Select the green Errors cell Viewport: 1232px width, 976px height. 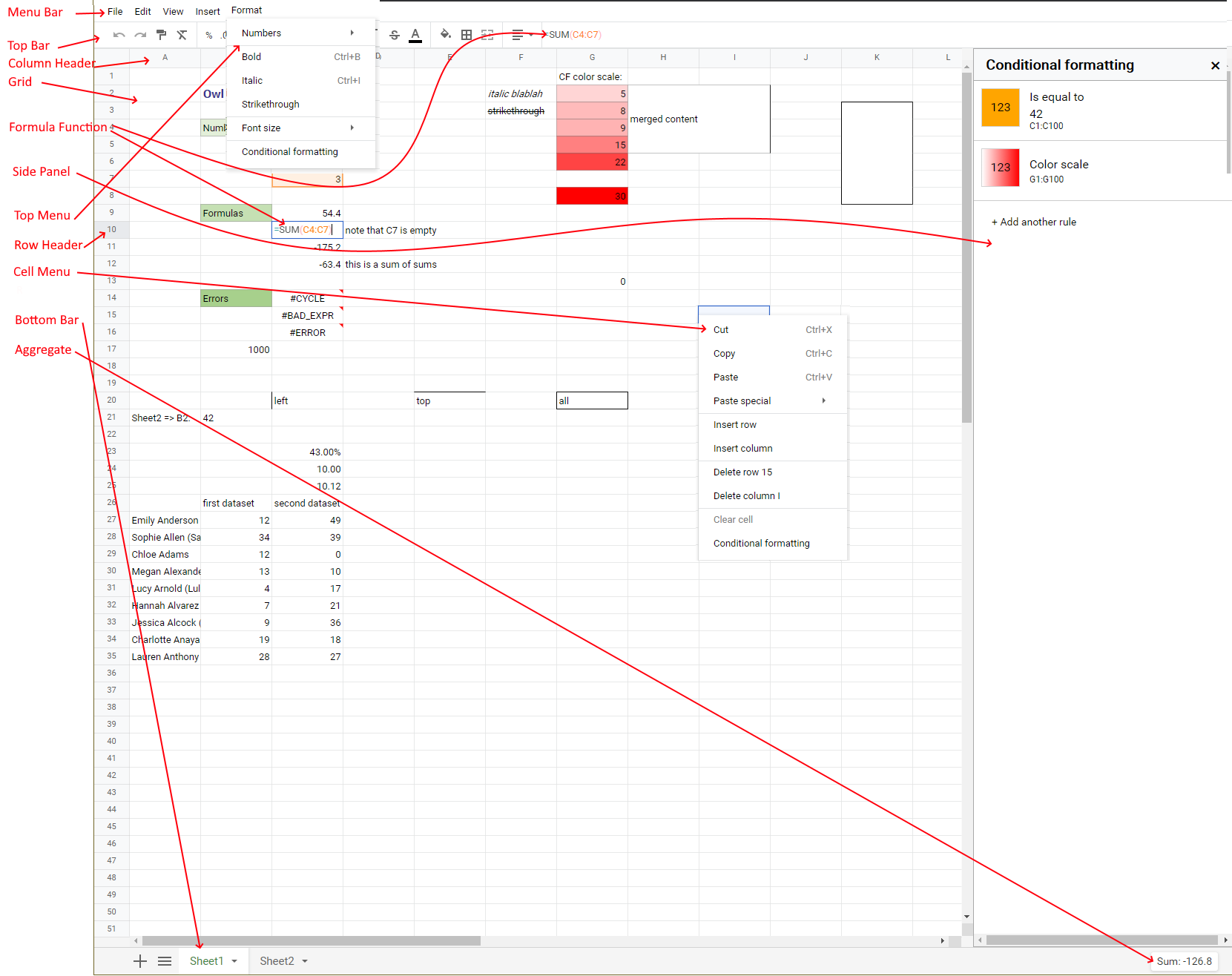236,298
